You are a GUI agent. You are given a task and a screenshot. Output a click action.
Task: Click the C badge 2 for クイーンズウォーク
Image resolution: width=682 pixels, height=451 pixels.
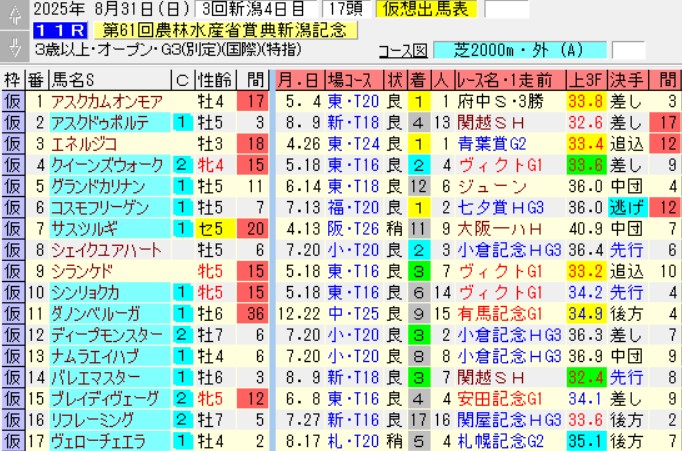[x=182, y=165]
